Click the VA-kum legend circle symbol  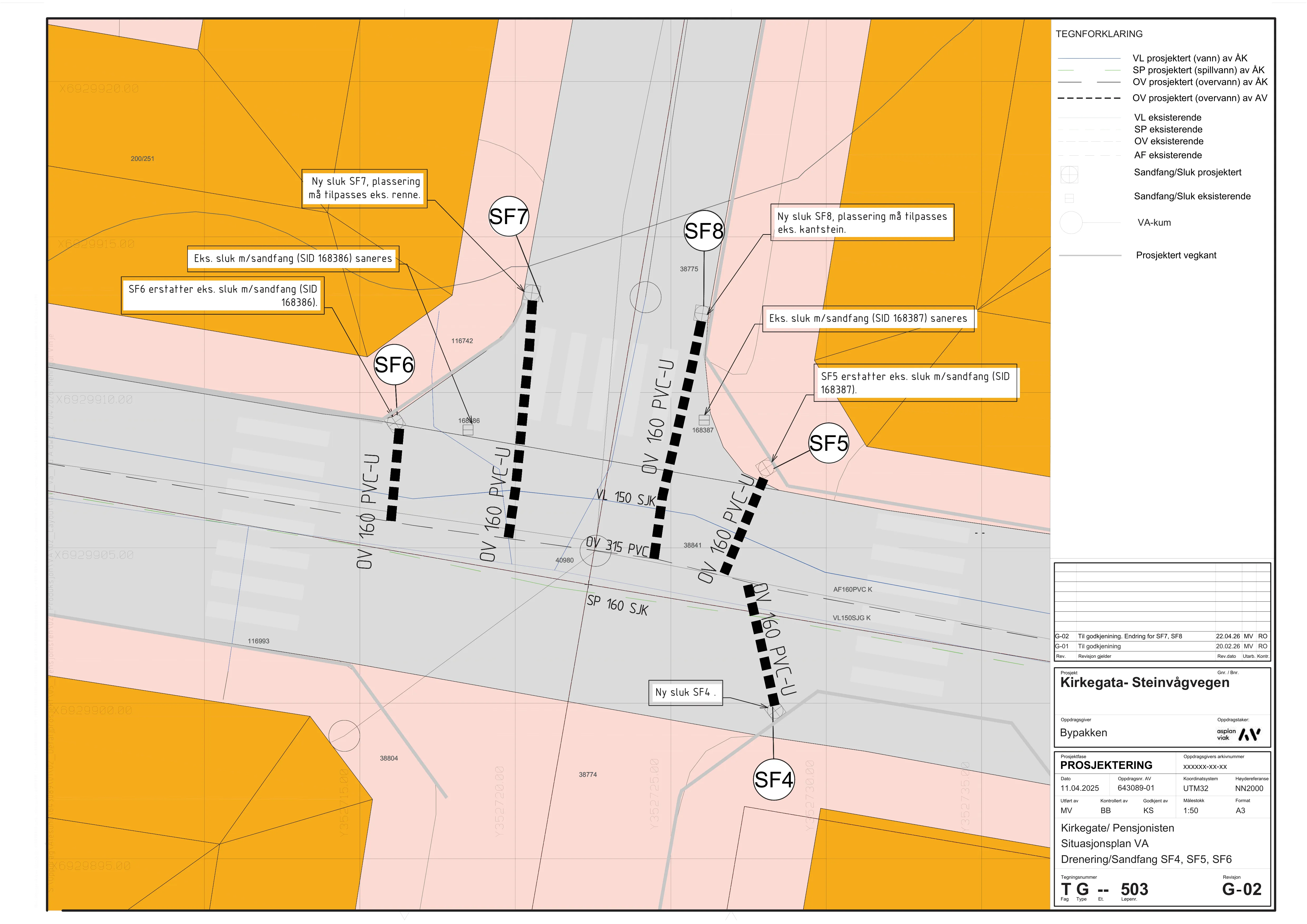[x=1071, y=223]
